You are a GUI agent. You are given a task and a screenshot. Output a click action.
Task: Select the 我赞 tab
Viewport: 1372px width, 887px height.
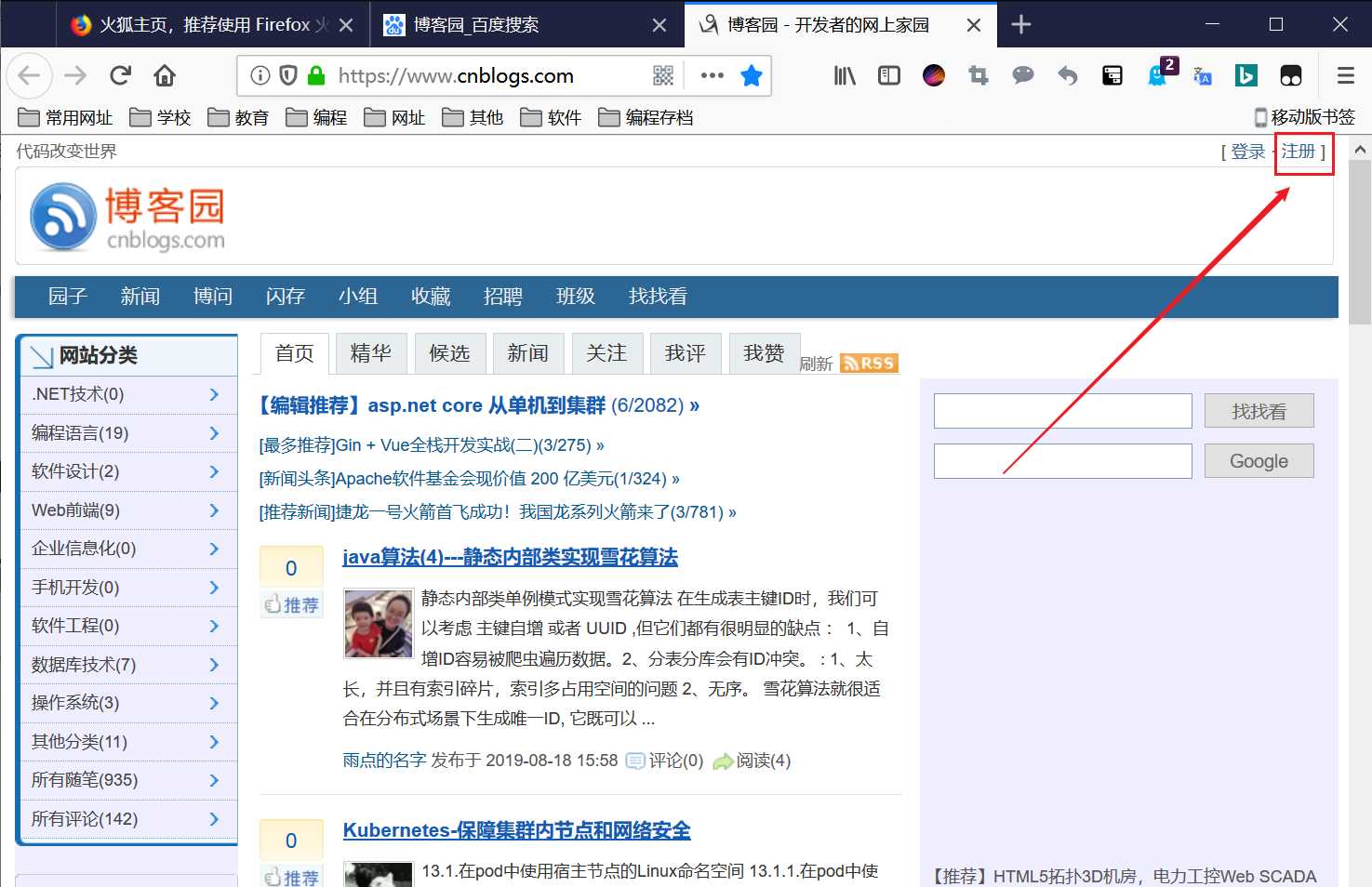(764, 353)
